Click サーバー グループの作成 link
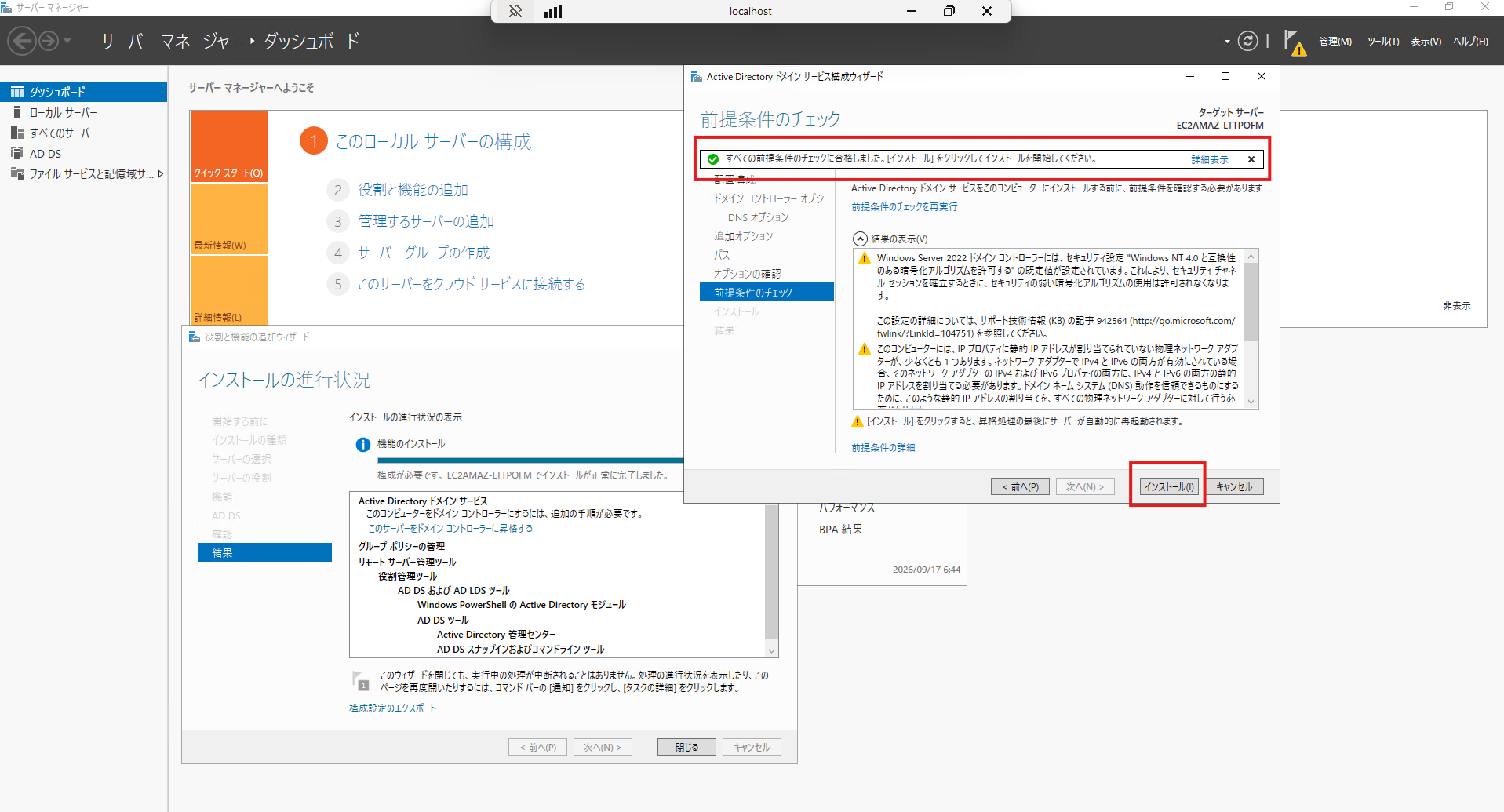The height and width of the screenshot is (812, 1504). 424,253
